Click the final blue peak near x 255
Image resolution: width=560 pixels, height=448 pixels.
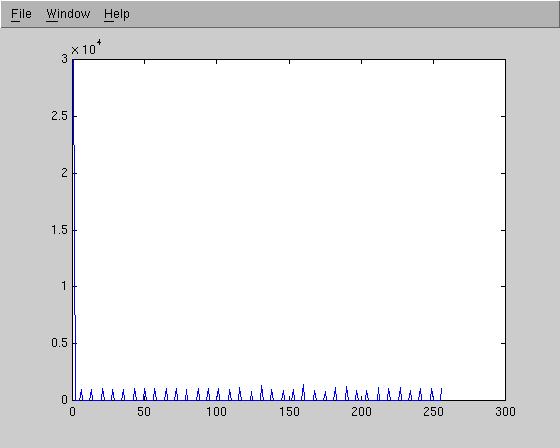[x=441, y=394]
